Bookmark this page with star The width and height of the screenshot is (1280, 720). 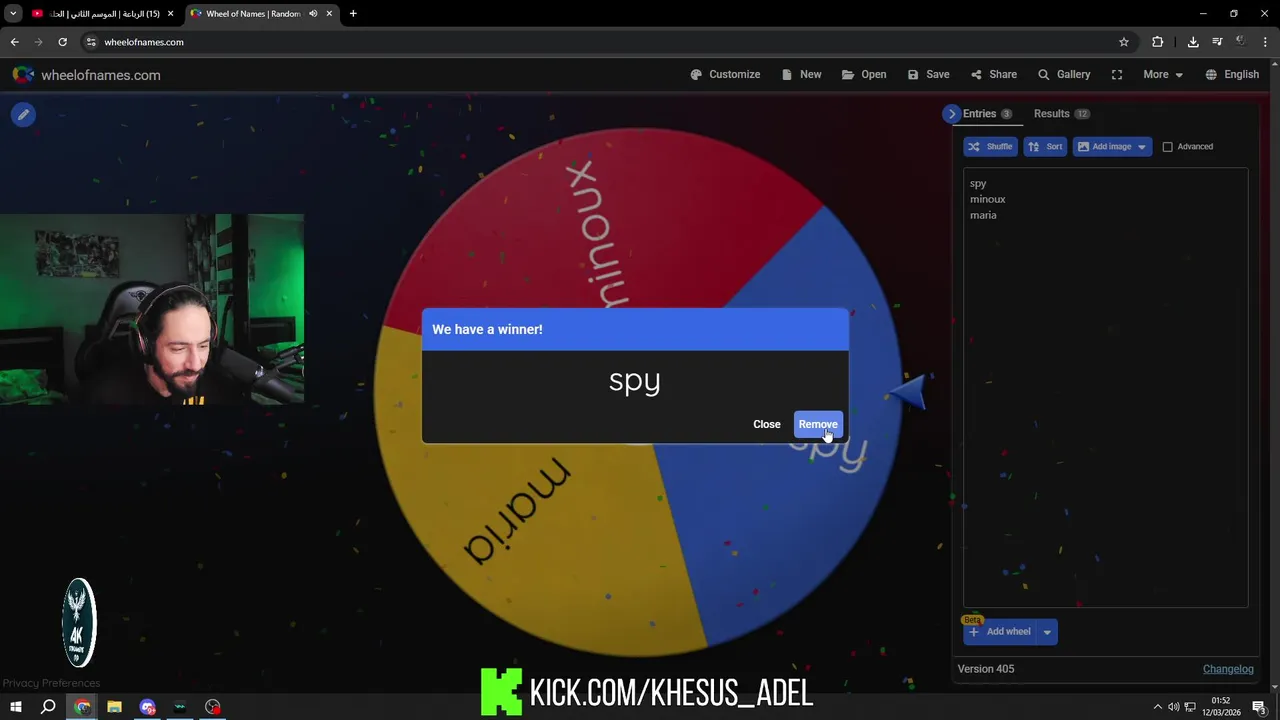pyautogui.click(x=1124, y=42)
